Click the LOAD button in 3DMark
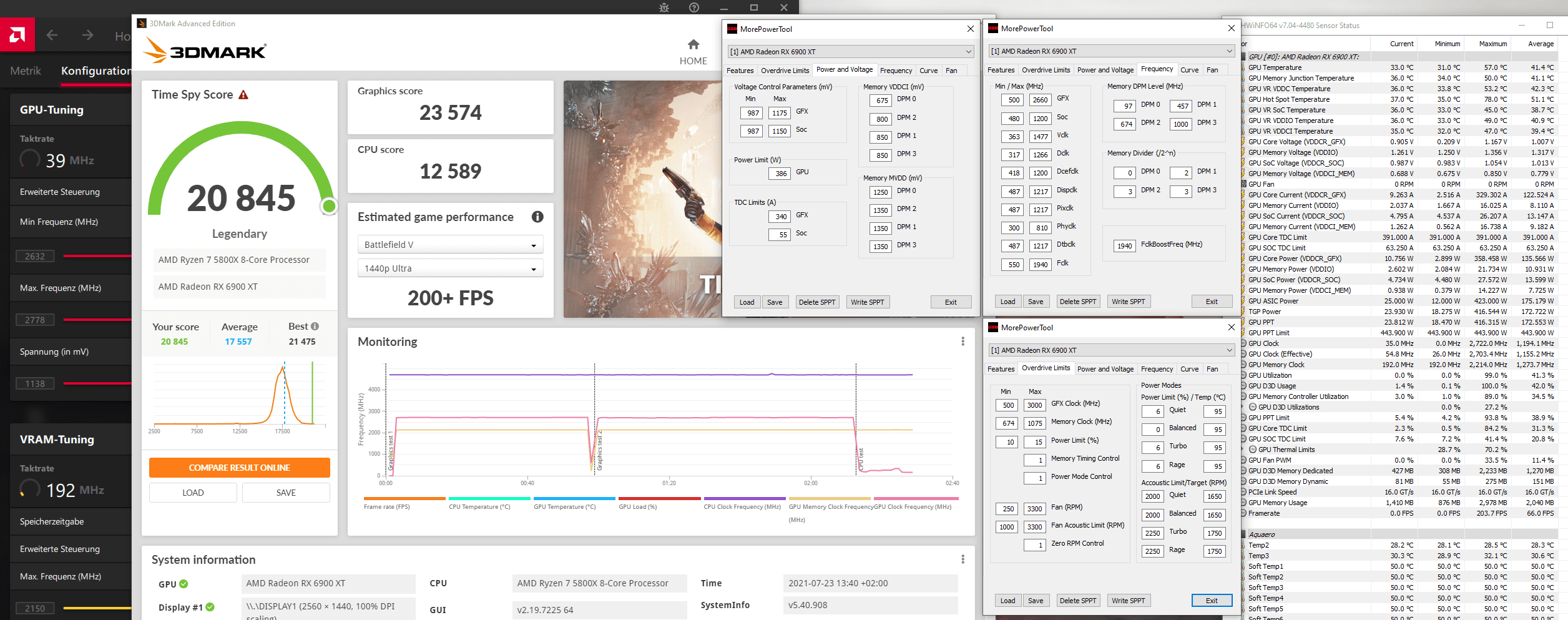 193,493
